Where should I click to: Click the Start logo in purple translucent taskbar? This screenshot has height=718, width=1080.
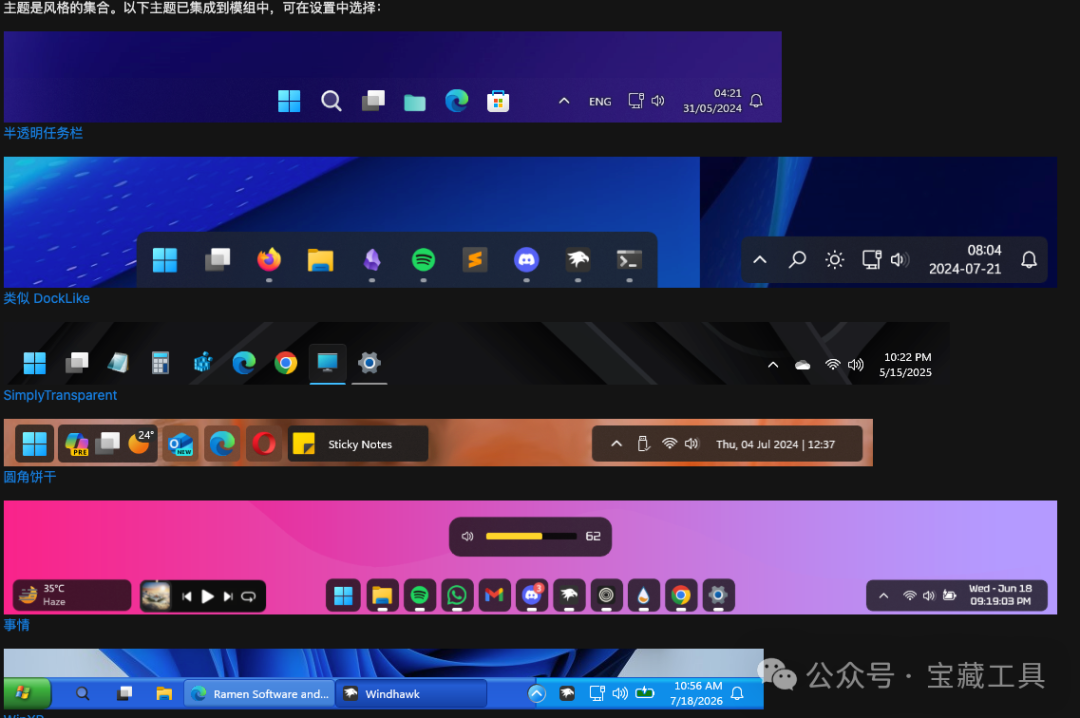(289, 101)
